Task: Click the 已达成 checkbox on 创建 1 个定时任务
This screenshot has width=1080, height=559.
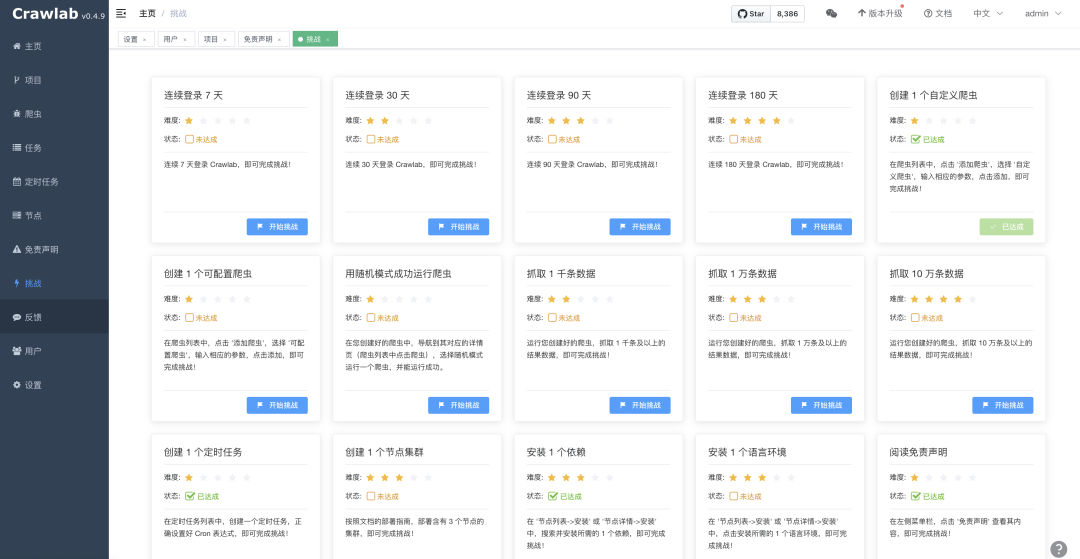Action: pyautogui.click(x=189, y=496)
